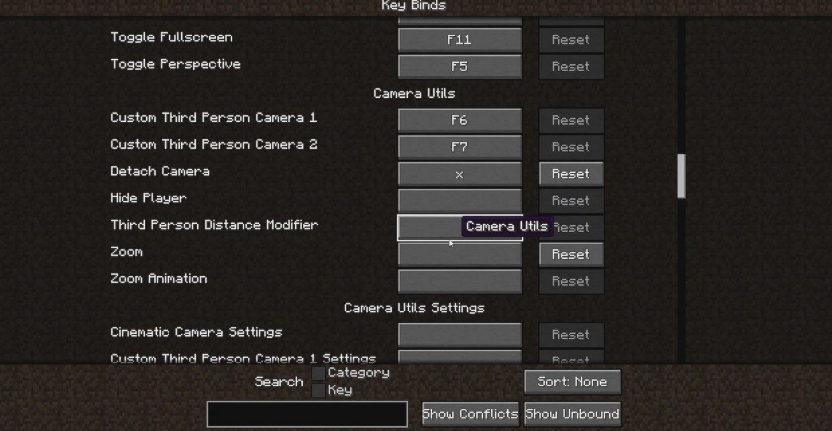
Task: Reset the Toggle Fullscreen key bind
Action: pyautogui.click(x=571, y=40)
